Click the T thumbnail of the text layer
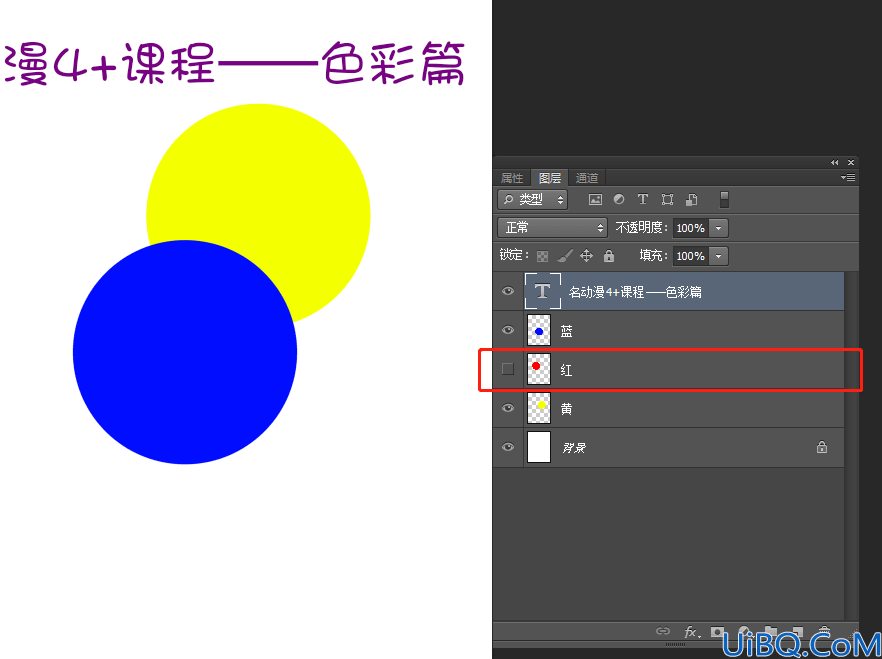Viewport: 882px width, 659px height. pyautogui.click(x=542, y=291)
